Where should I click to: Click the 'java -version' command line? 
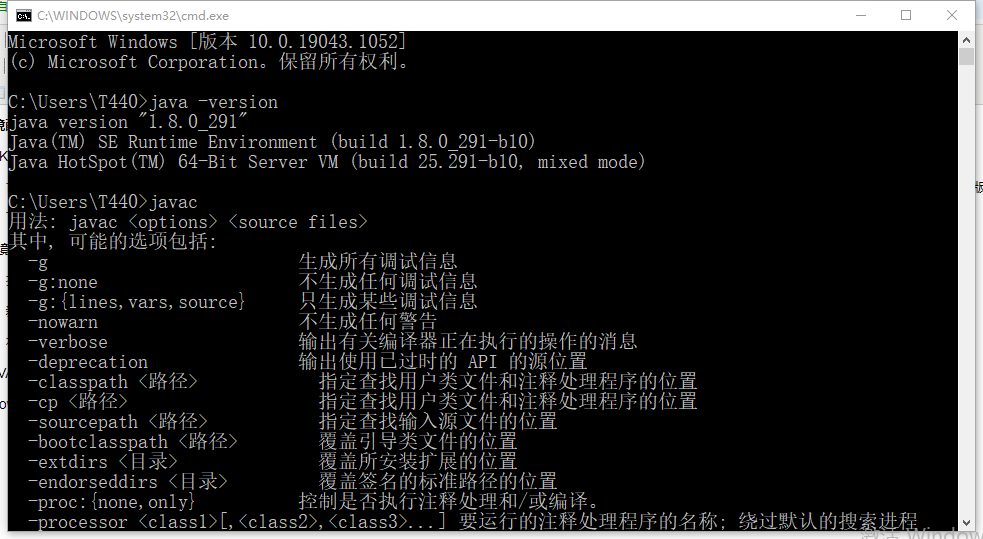213,102
